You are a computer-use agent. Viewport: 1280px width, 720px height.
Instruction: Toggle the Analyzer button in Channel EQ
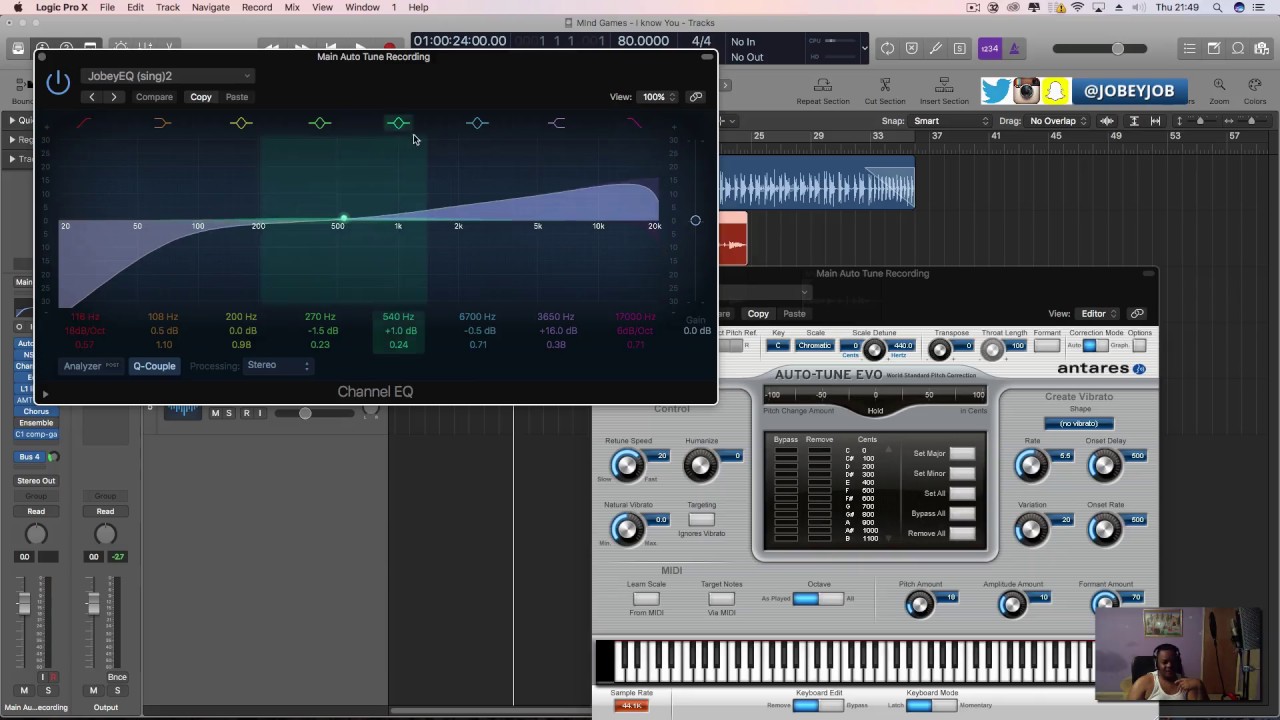(x=91, y=366)
